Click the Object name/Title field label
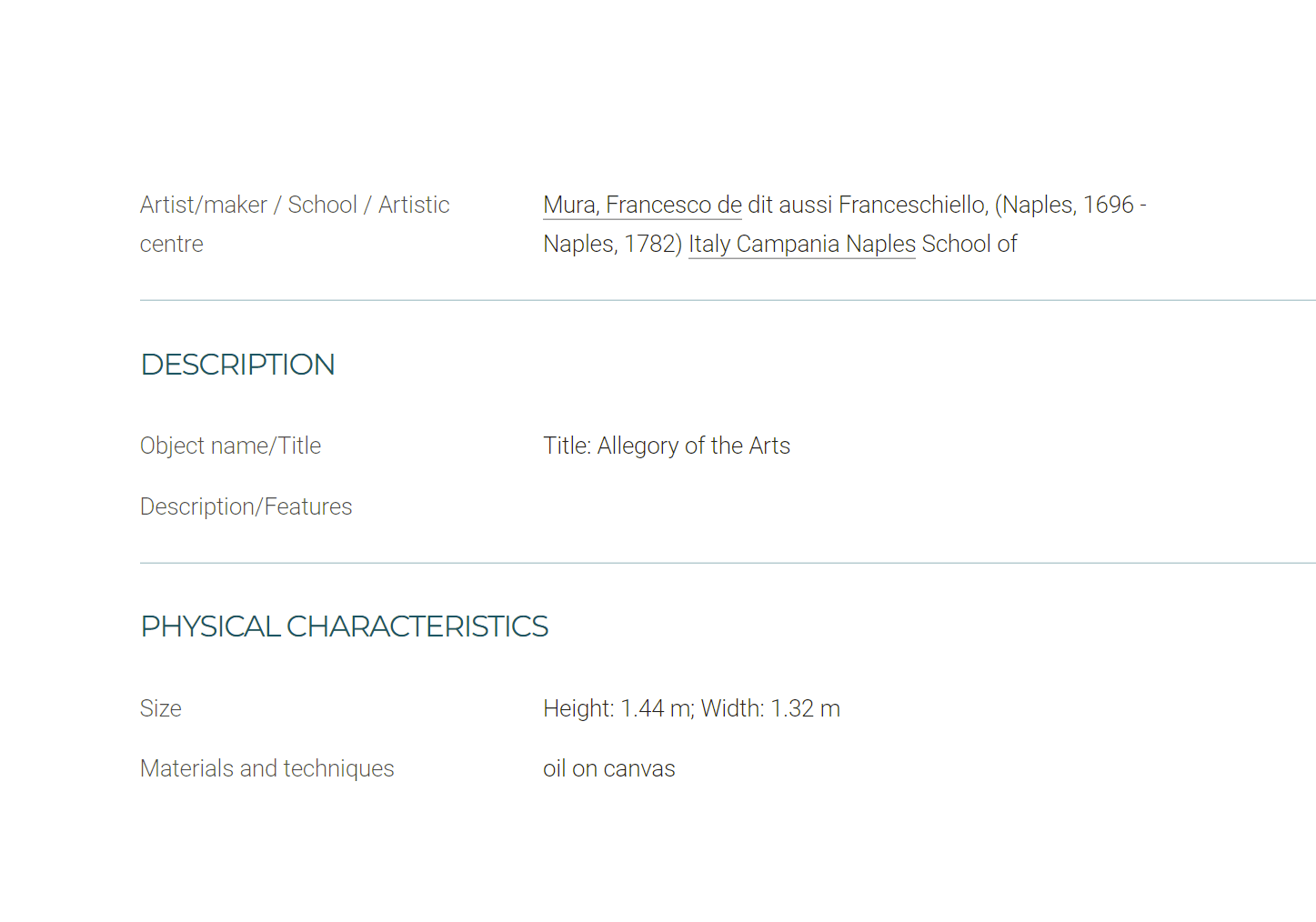 pyautogui.click(x=231, y=446)
